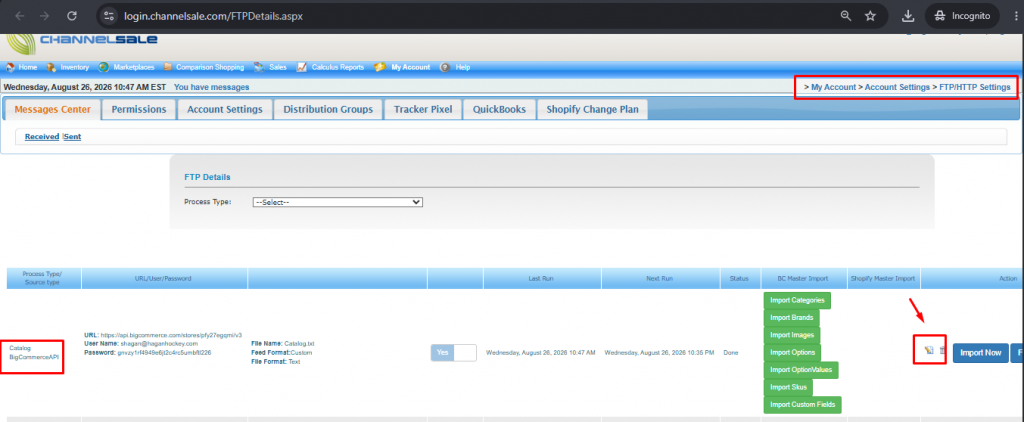Viewport: 1024px width, 422px height.
Task: Open browser downloads icon
Action: tap(908, 16)
